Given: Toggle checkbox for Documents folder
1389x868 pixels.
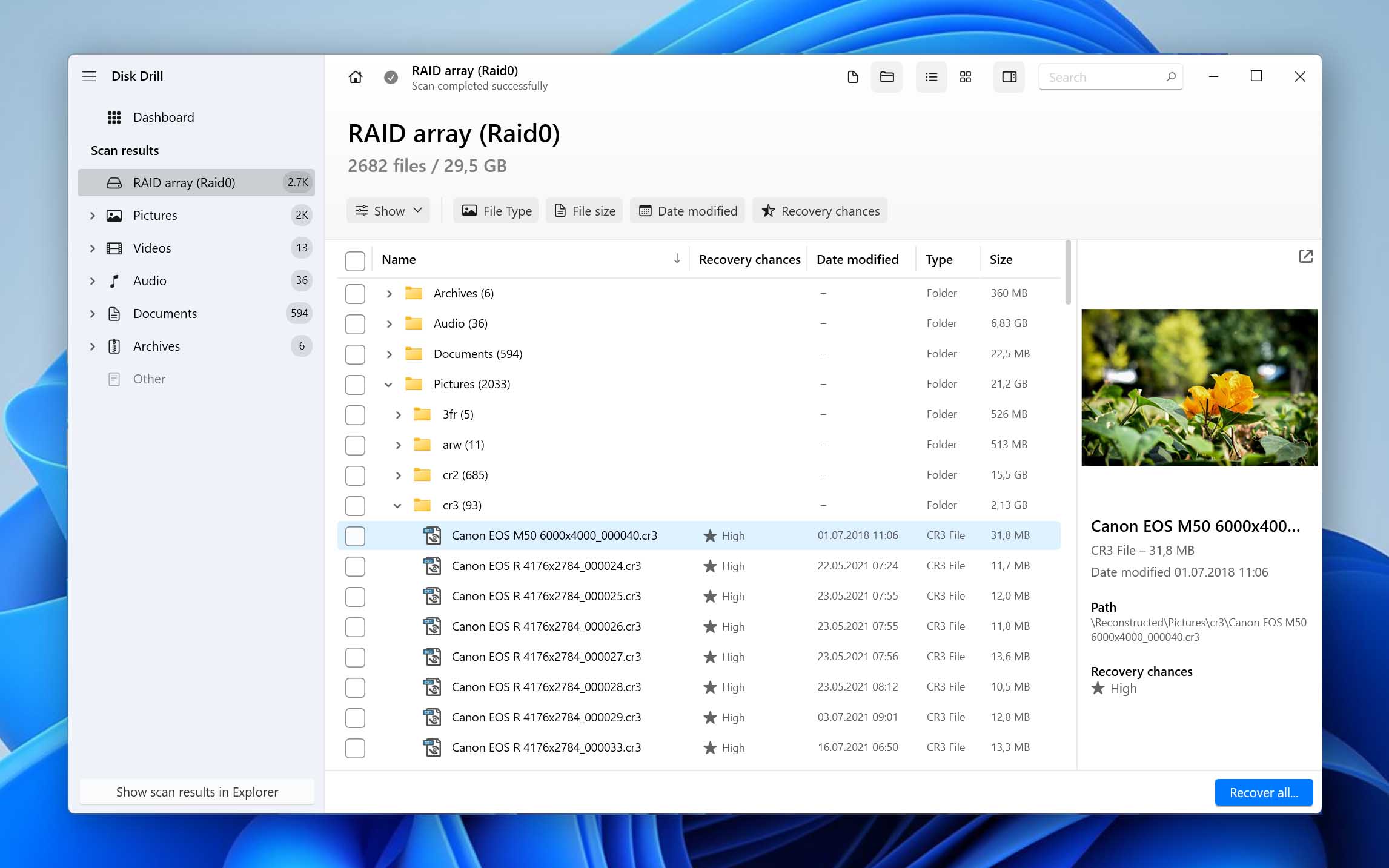Looking at the screenshot, I should click(356, 353).
